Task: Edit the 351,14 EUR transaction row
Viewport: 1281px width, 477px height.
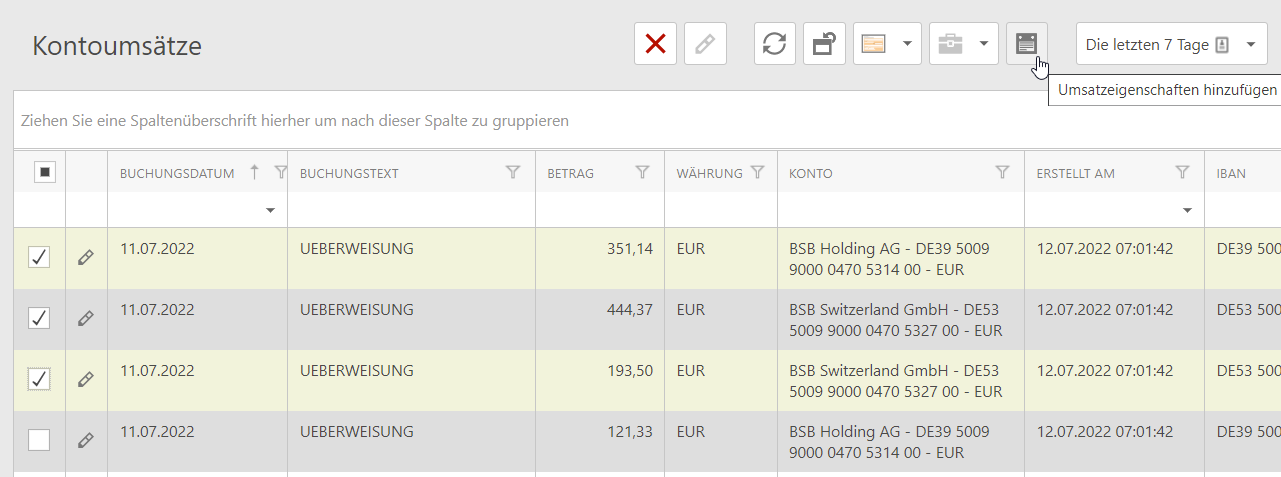Action: pyautogui.click(x=86, y=258)
